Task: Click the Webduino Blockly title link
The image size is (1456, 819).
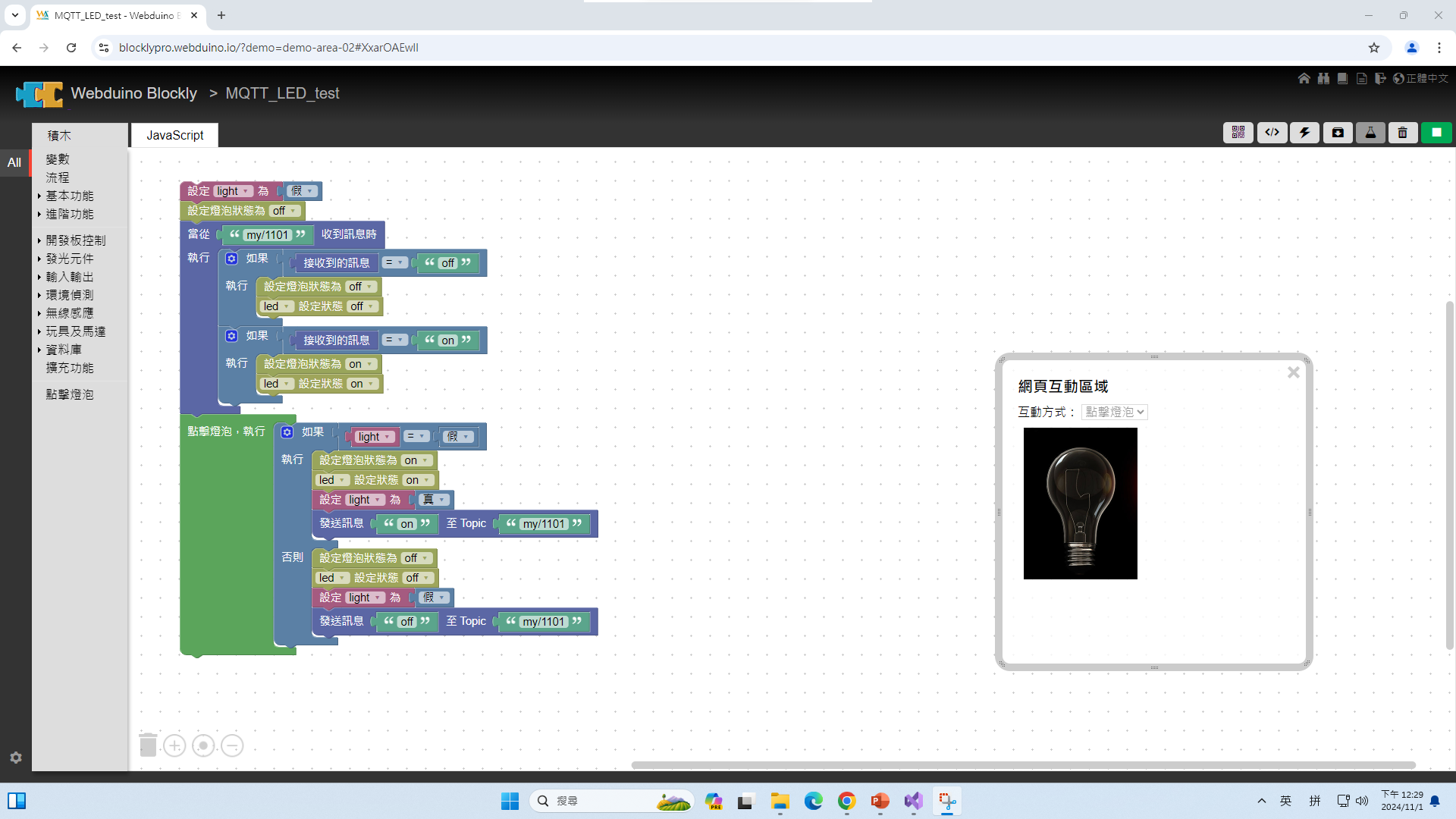Action: [133, 93]
